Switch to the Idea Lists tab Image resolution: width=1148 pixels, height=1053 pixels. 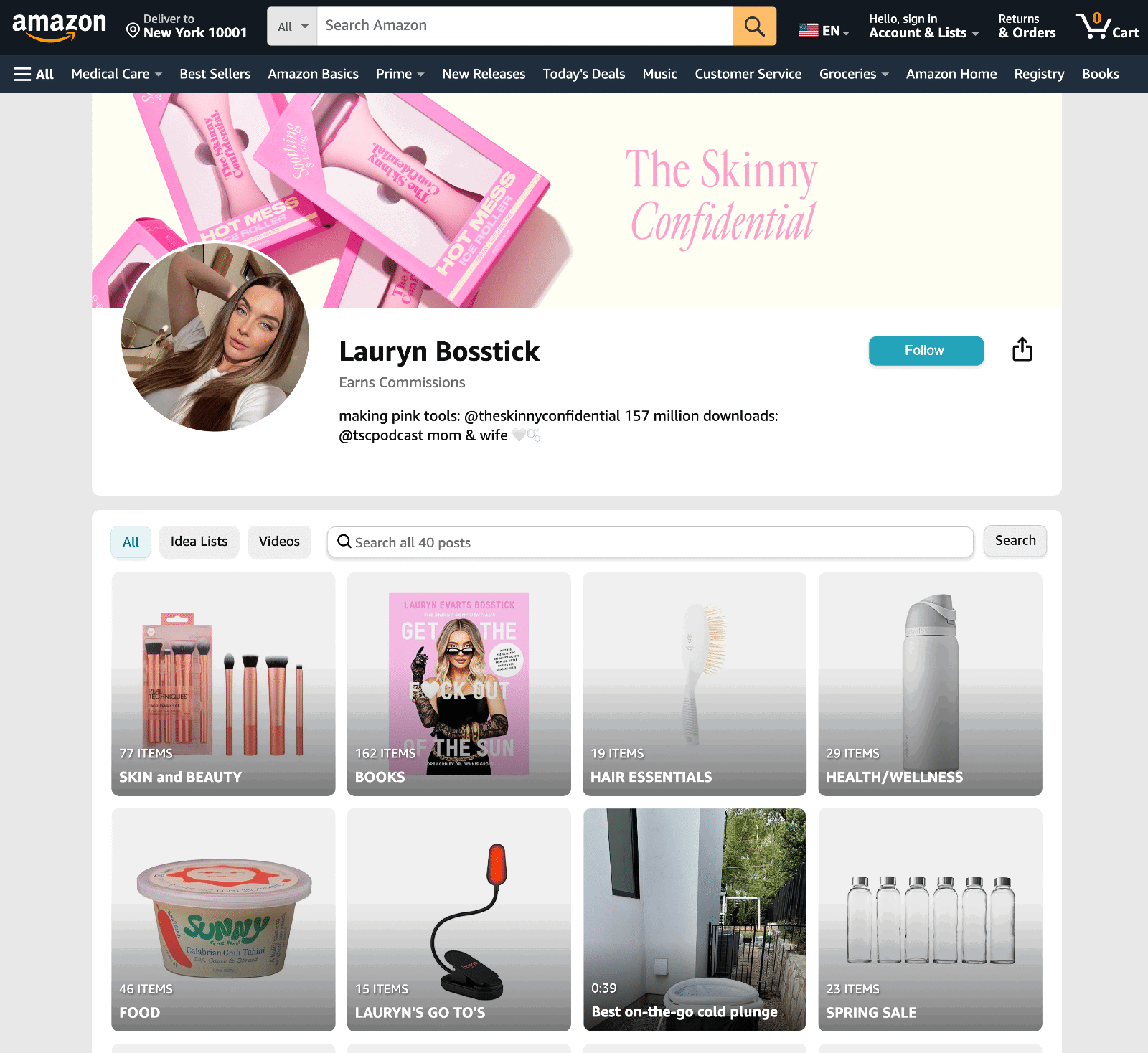coord(199,542)
